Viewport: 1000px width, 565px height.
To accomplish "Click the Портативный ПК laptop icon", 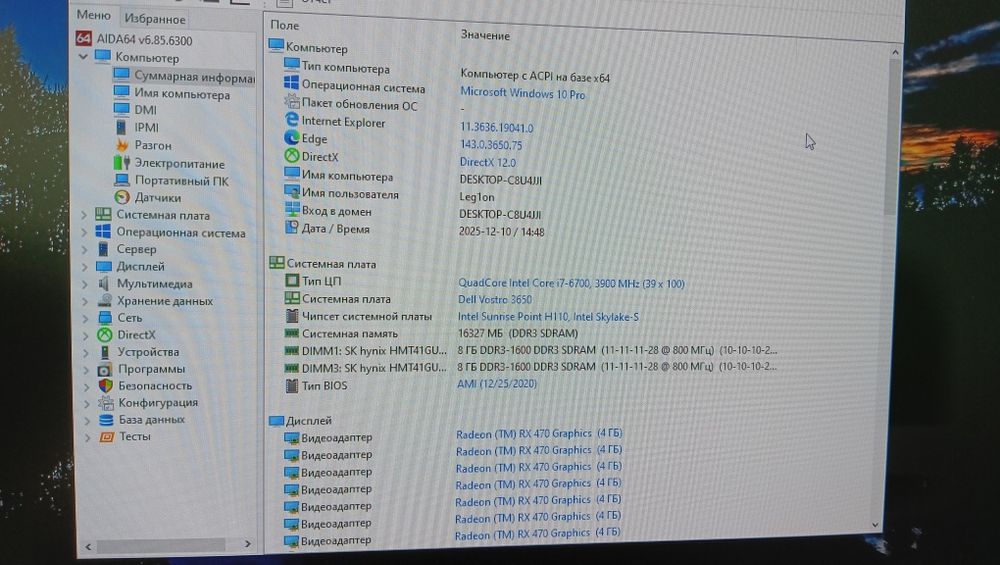I will pyautogui.click(x=122, y=180).
